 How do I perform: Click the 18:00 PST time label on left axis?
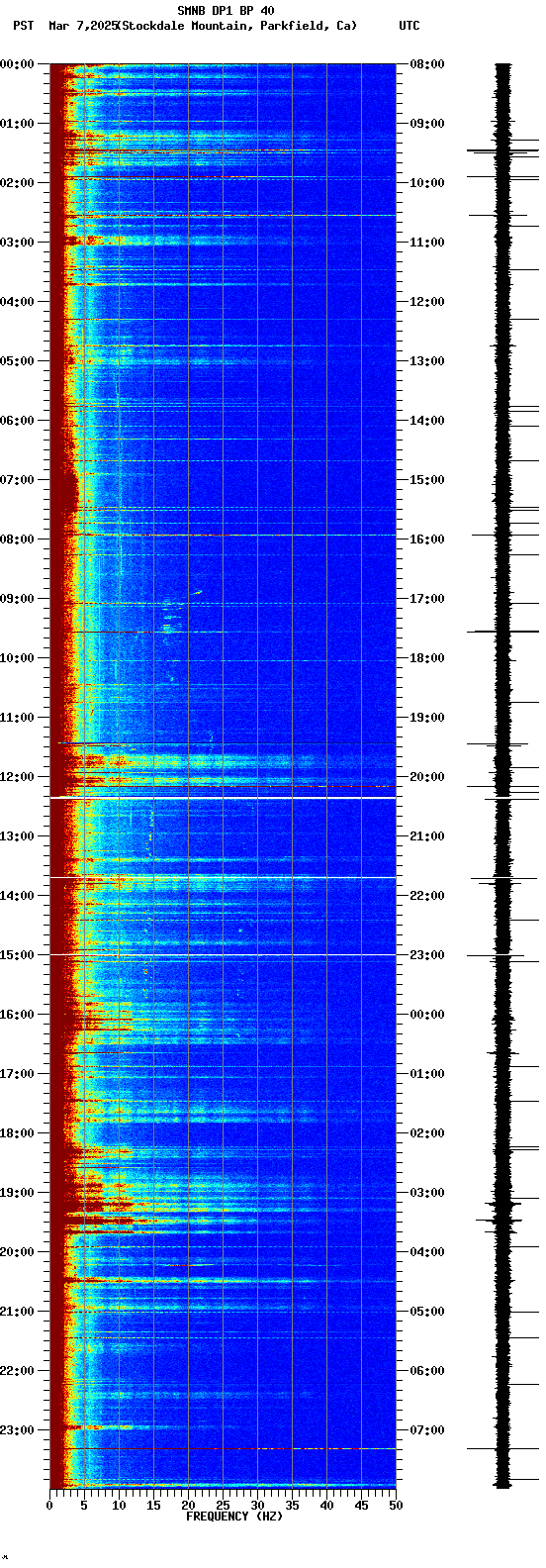[16, 1133]
